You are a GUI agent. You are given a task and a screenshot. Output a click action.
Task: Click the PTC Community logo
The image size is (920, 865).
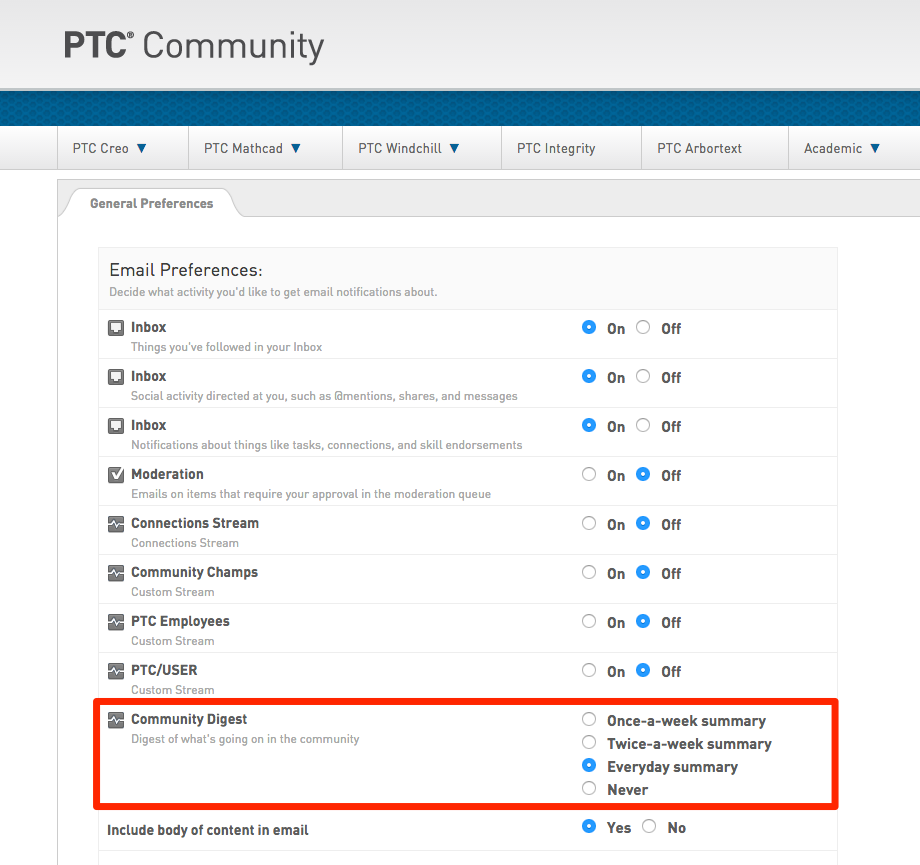[194, 46]
